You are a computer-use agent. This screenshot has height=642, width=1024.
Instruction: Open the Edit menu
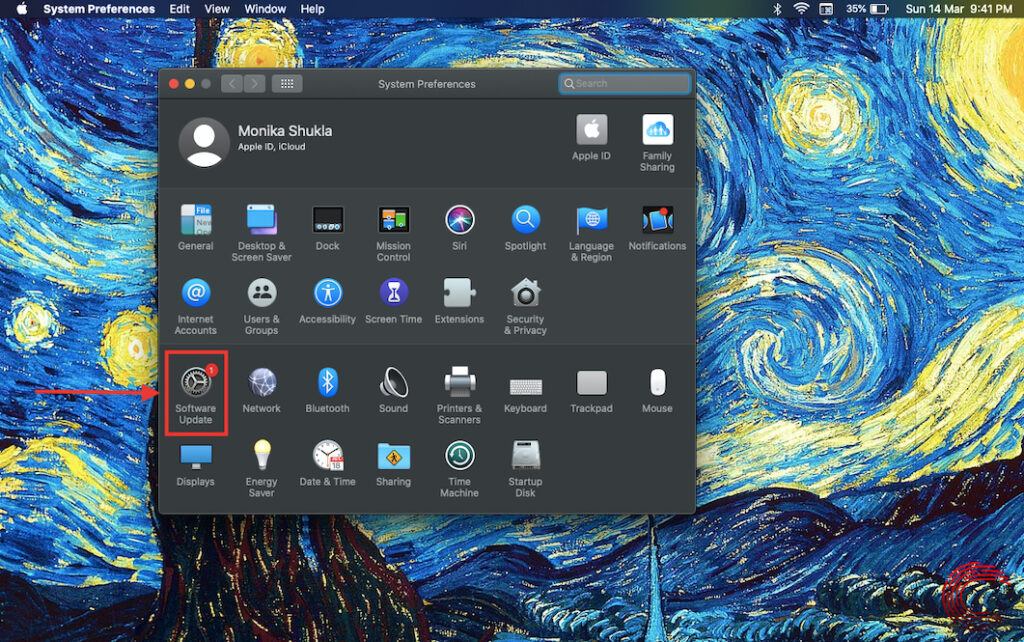(x=179, y=9)
